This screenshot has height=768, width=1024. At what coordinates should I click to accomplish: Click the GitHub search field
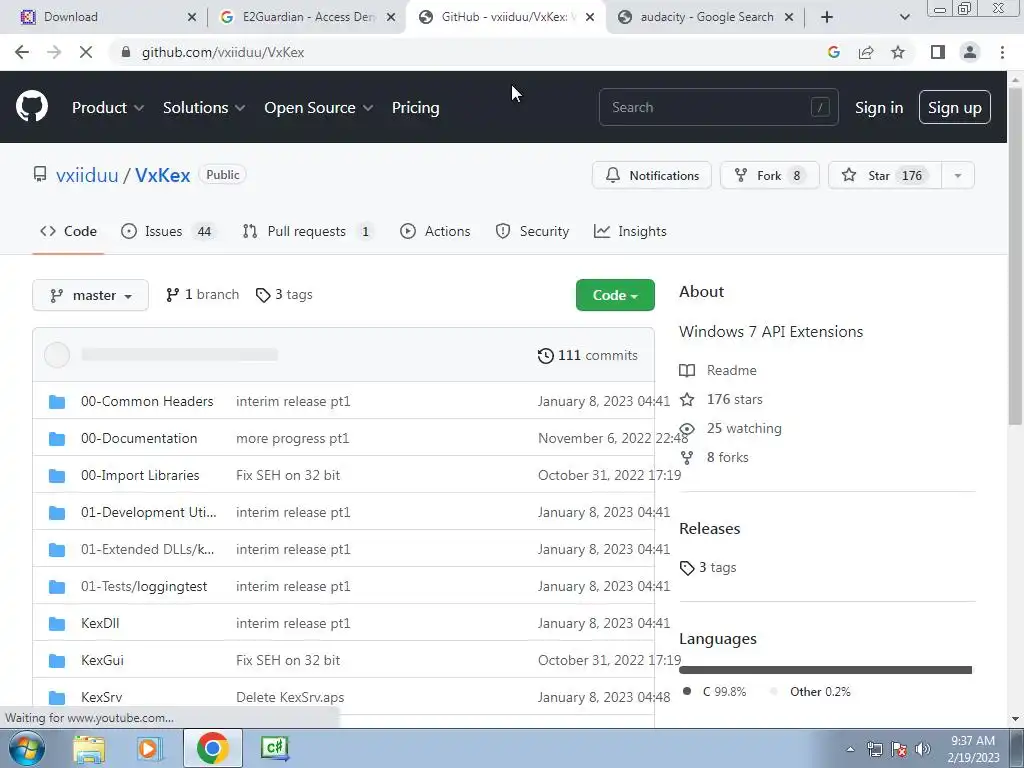(x=718, y=107)
